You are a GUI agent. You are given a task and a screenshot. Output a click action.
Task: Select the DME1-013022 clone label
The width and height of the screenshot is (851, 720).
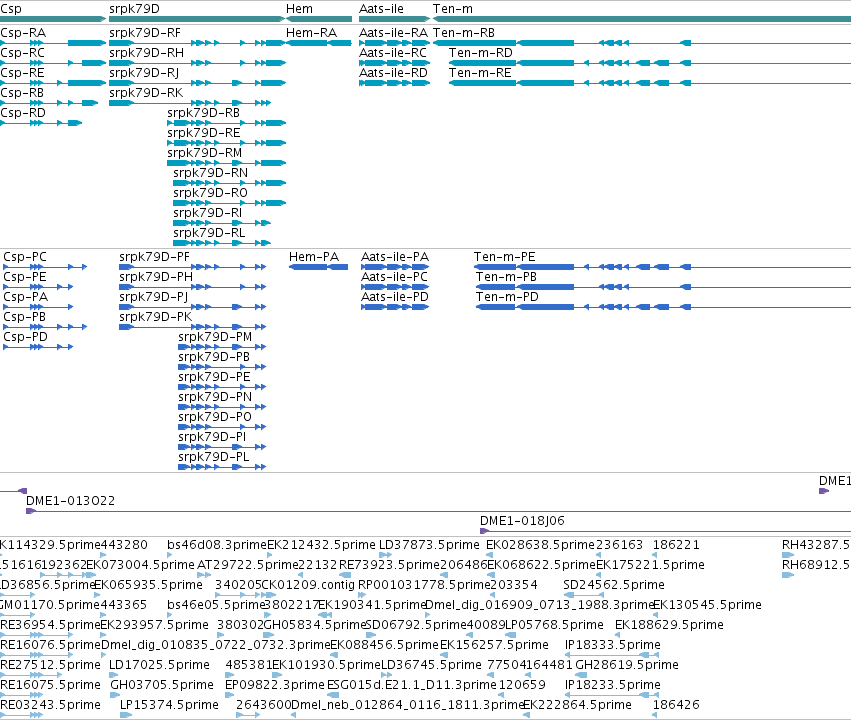pos(71,501)
